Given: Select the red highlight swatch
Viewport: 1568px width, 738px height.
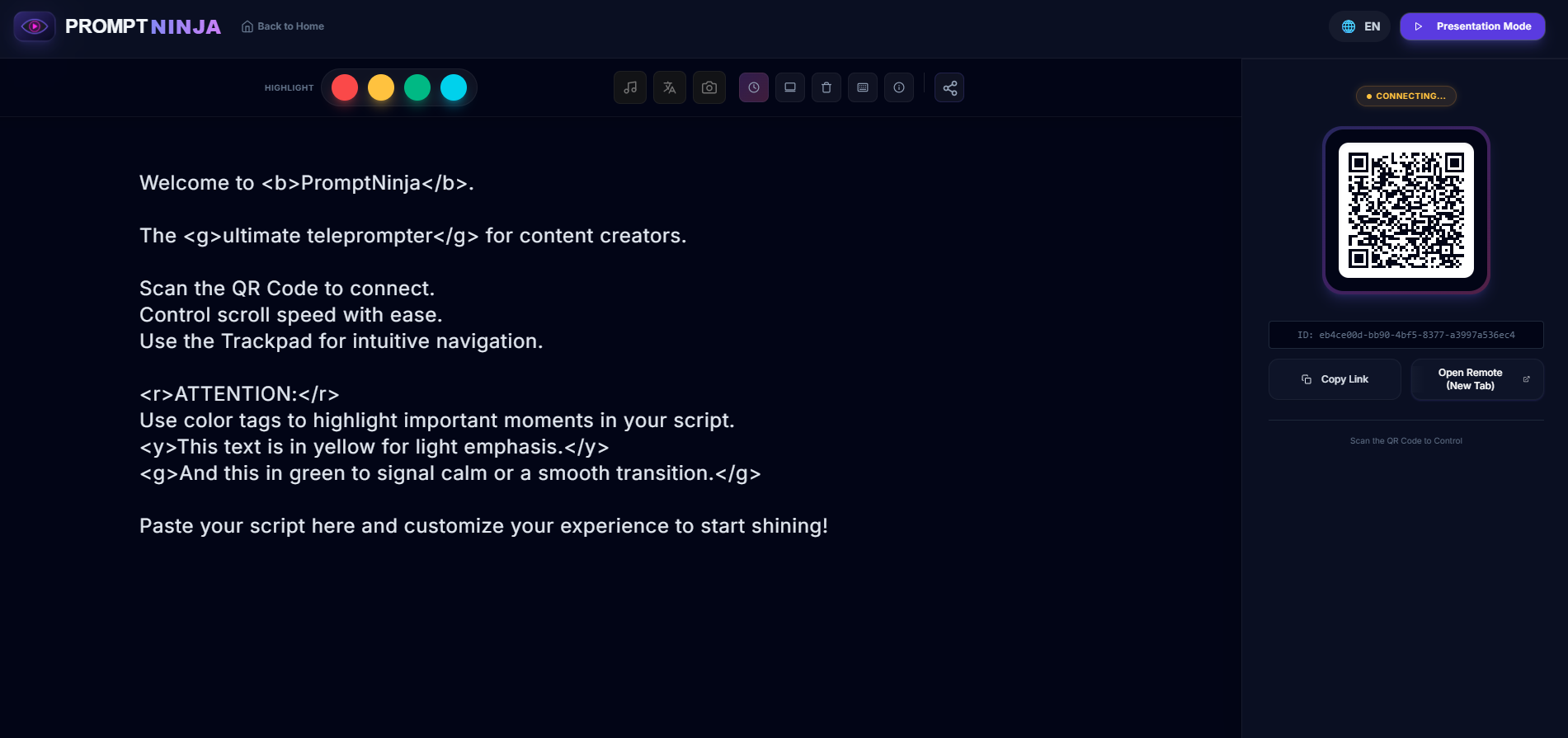Looking at the screenshot, I should pos(345,87).
